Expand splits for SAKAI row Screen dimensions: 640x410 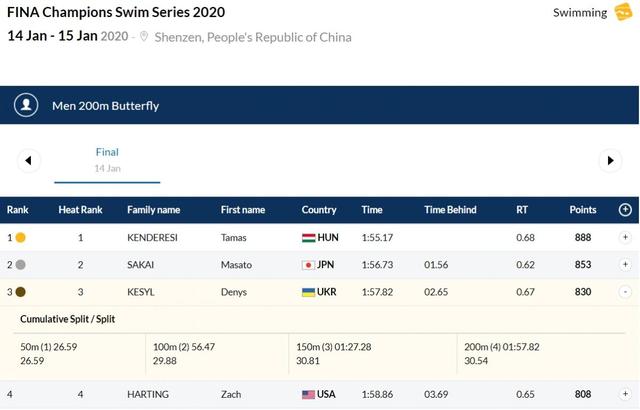click(x=625, y=265)
